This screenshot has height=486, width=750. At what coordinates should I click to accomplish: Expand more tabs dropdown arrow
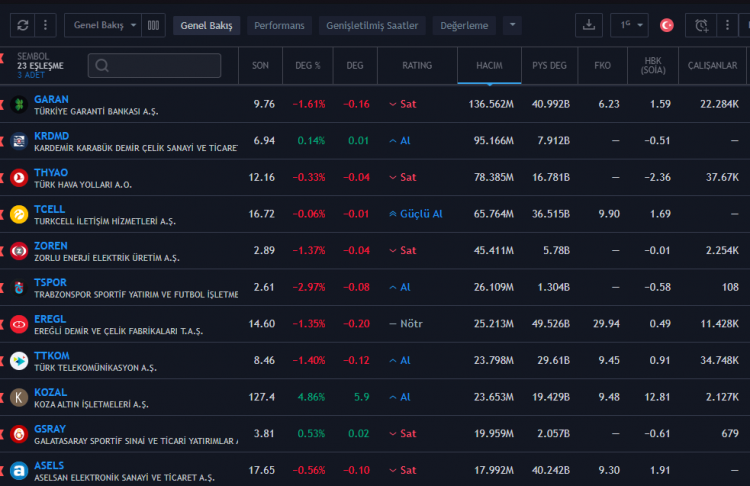click(x=512, y=25)
